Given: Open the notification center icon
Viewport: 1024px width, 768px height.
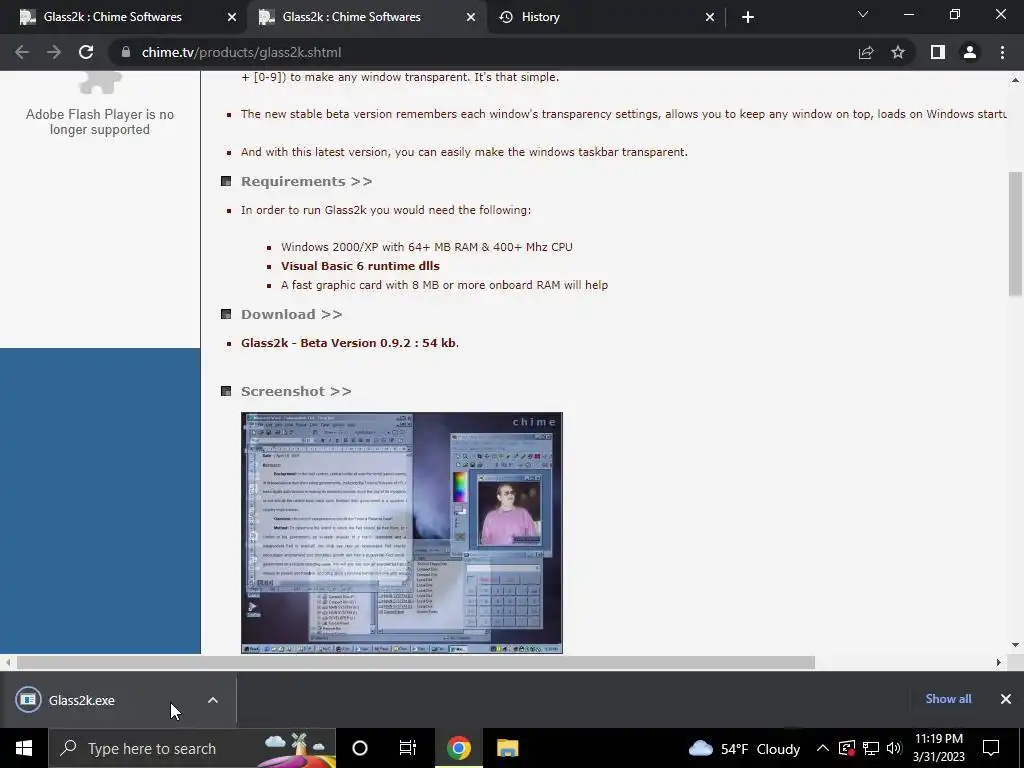Looking at the screenshot, I should (x=991, y=748).
